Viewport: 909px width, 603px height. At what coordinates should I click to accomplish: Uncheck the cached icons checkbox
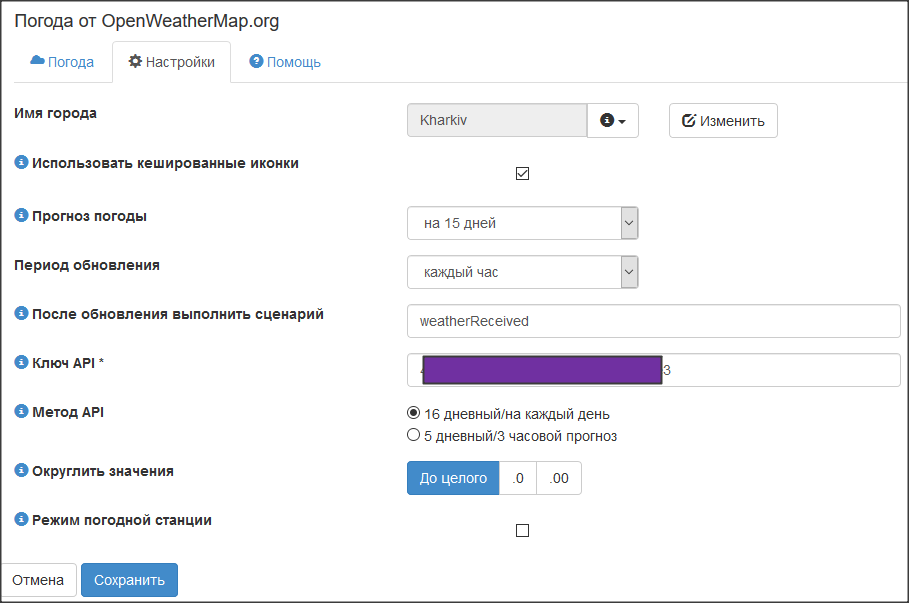point(522,174)
